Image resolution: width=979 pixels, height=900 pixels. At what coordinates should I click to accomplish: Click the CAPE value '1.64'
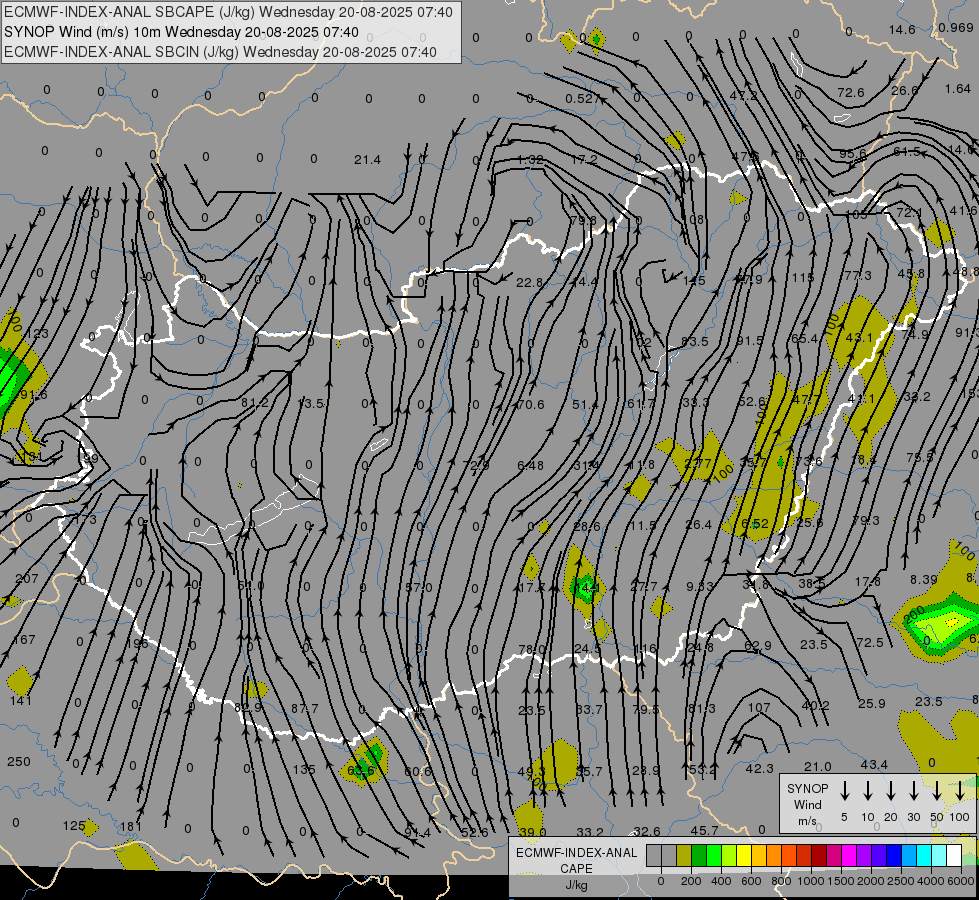[958, 89]
